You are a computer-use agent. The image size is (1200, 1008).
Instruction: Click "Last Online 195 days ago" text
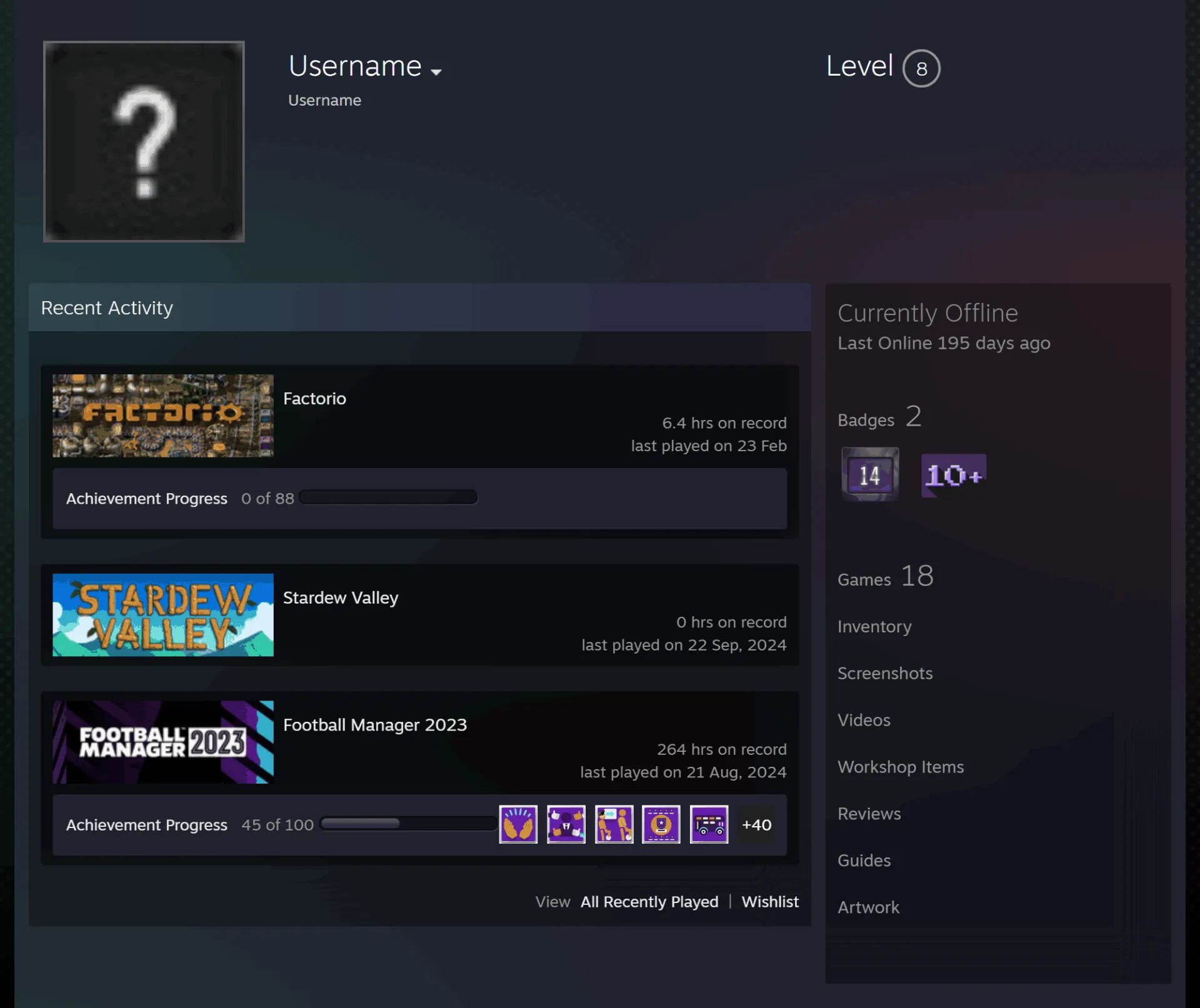point(944,343)
